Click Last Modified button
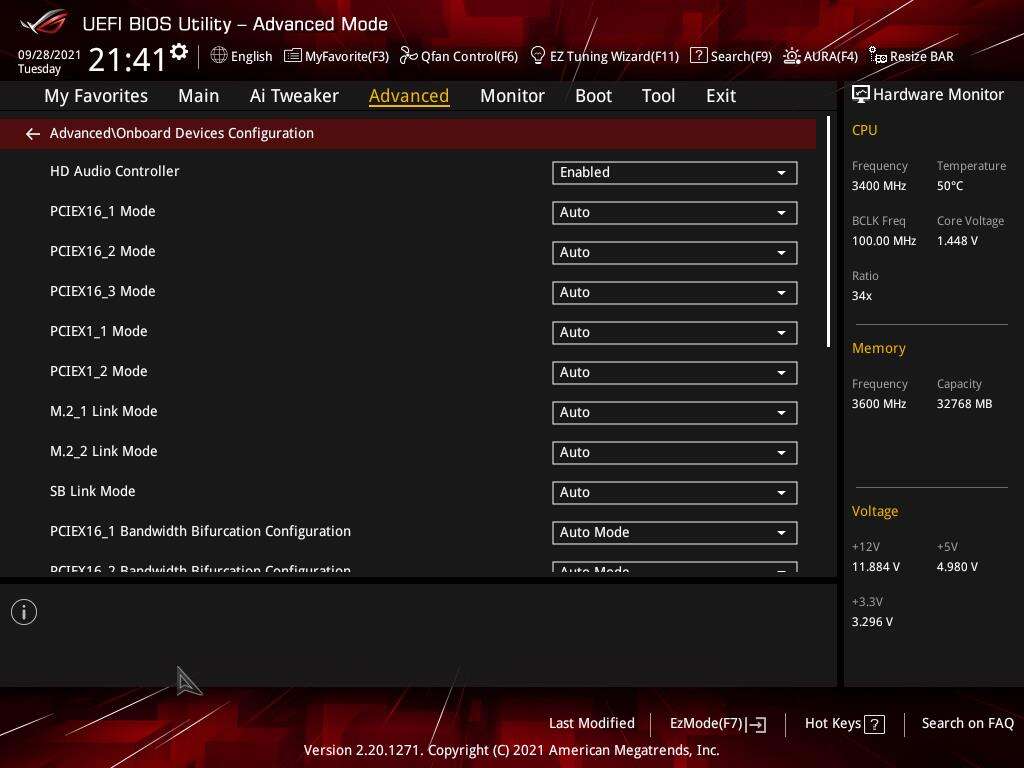Screen dimensions: 1024x768 [591, 723]
